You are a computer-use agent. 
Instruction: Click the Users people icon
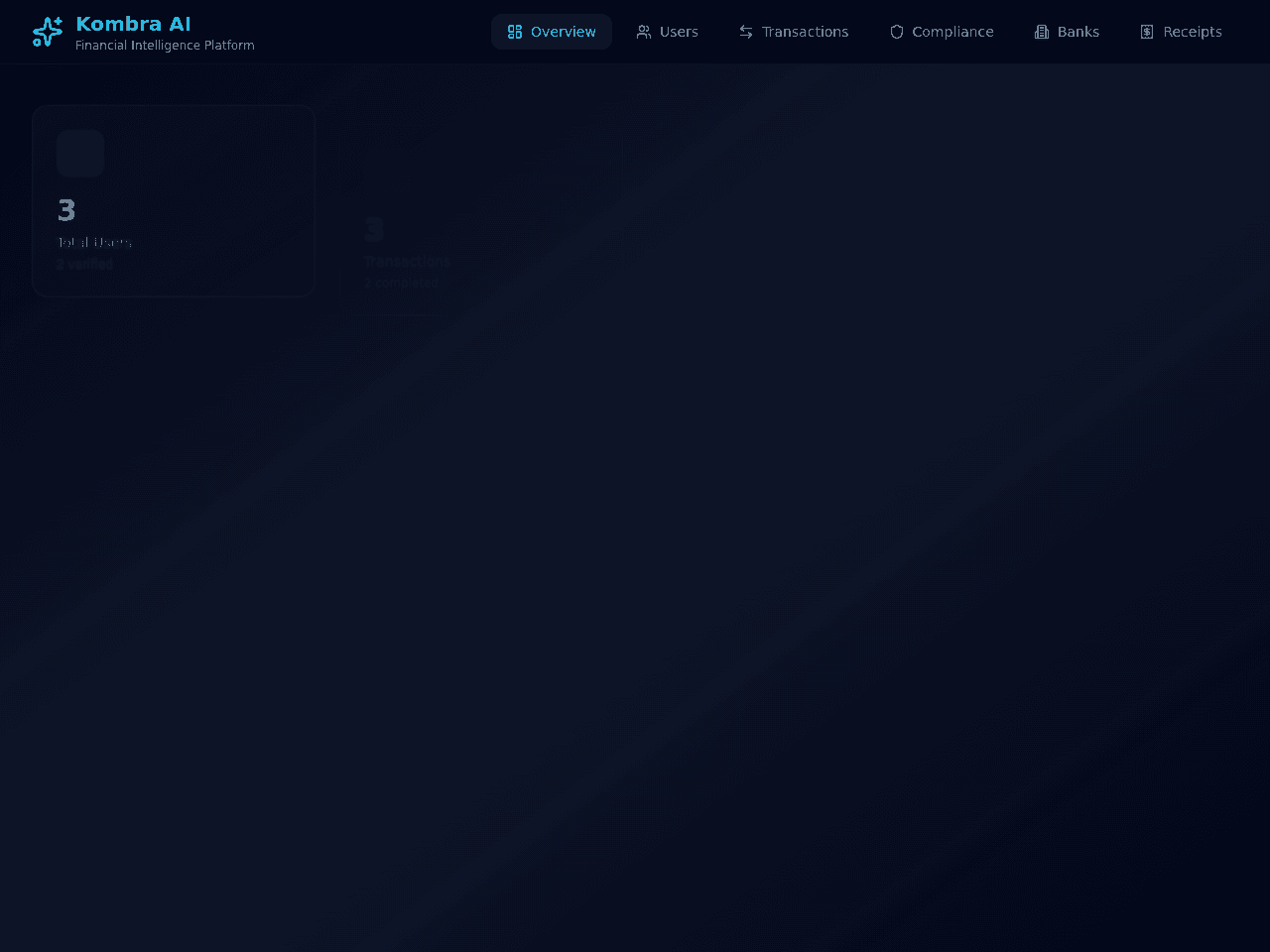tap(644, 32)
